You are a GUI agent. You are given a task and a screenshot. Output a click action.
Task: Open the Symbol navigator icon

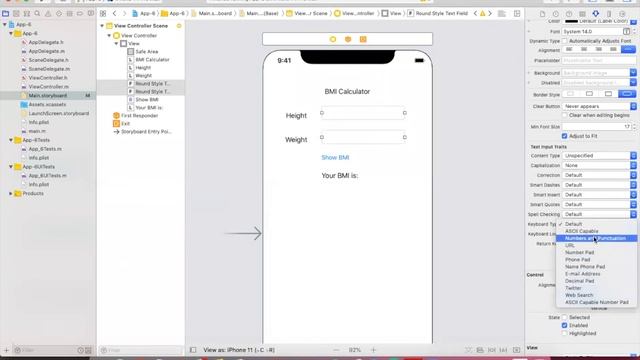27,13
